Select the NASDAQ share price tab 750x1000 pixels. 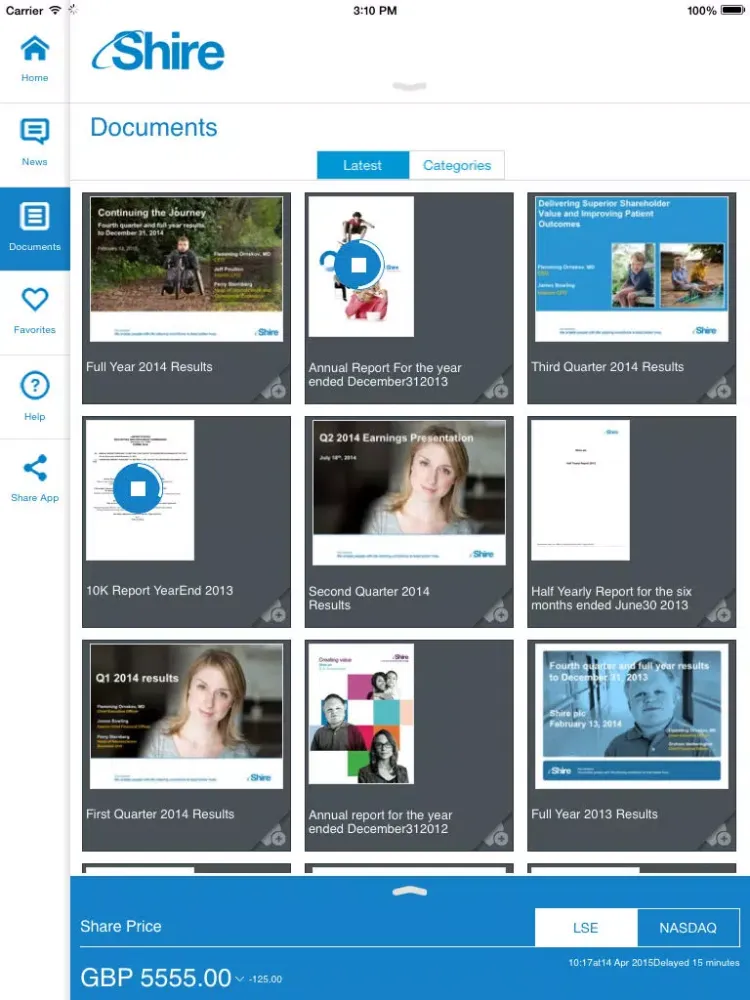tap(688, 928)
